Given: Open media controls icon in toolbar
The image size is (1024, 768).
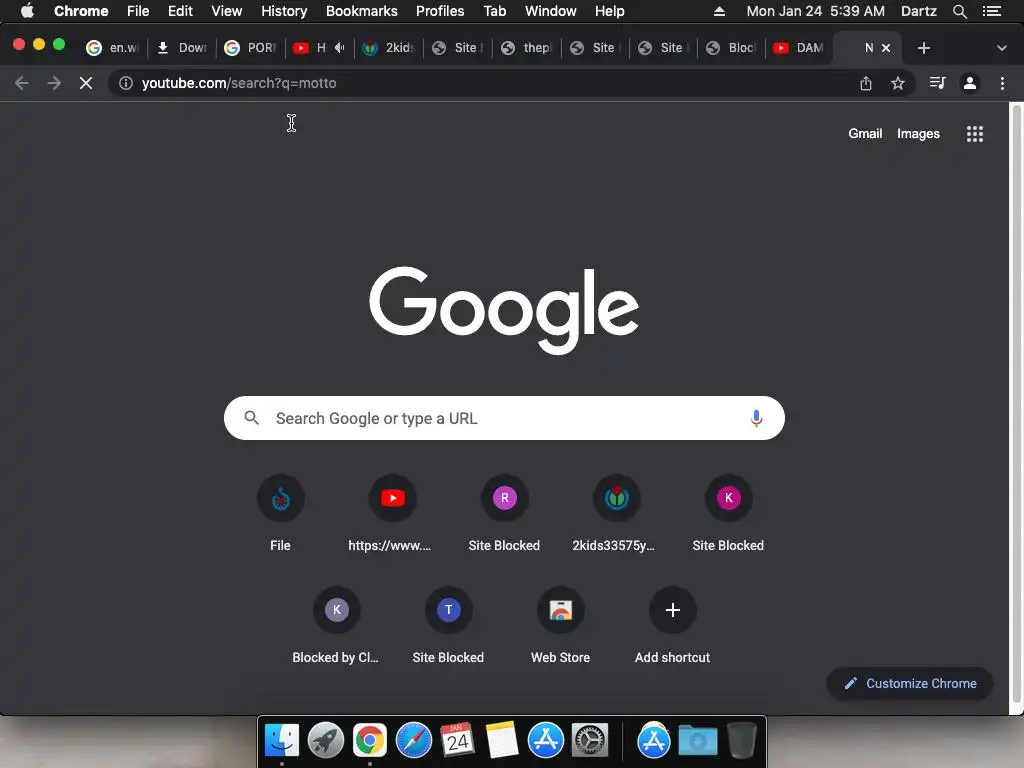Looking at the screenshot, I should pyautogui.click(x=937, y=83).
